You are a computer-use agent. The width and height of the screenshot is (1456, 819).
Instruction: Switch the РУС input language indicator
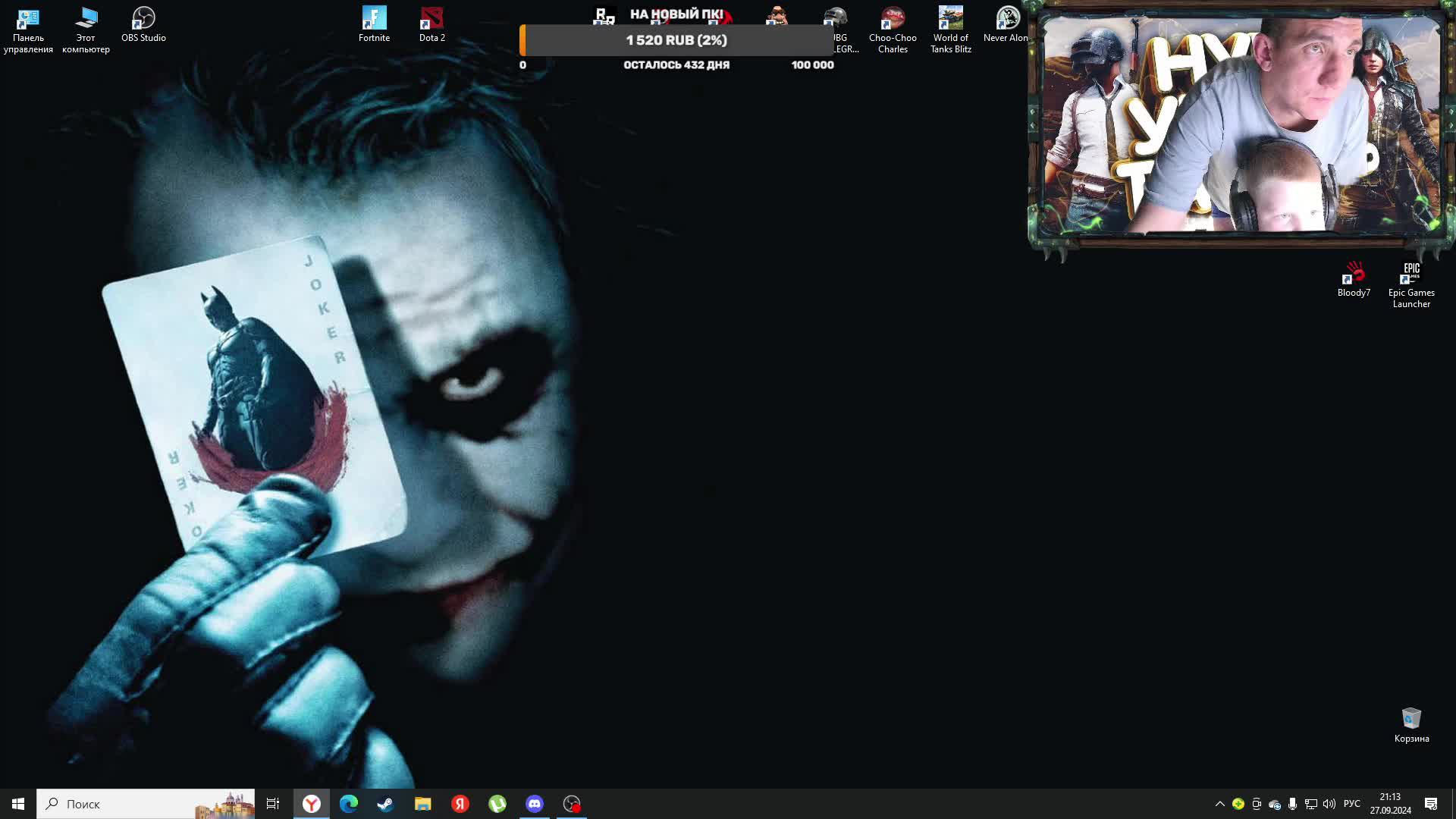pyautogui.click(x=1352, y=804)
